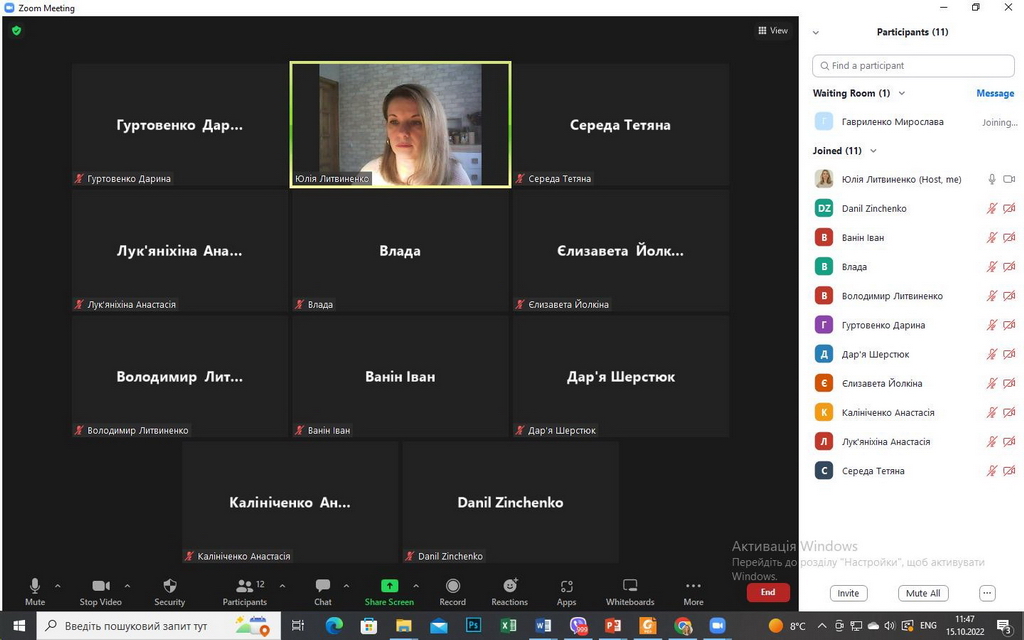Click the Find a participant search field
Image resolution: width=1024 pixels, height=640 pixels.
tap(912, 65)
